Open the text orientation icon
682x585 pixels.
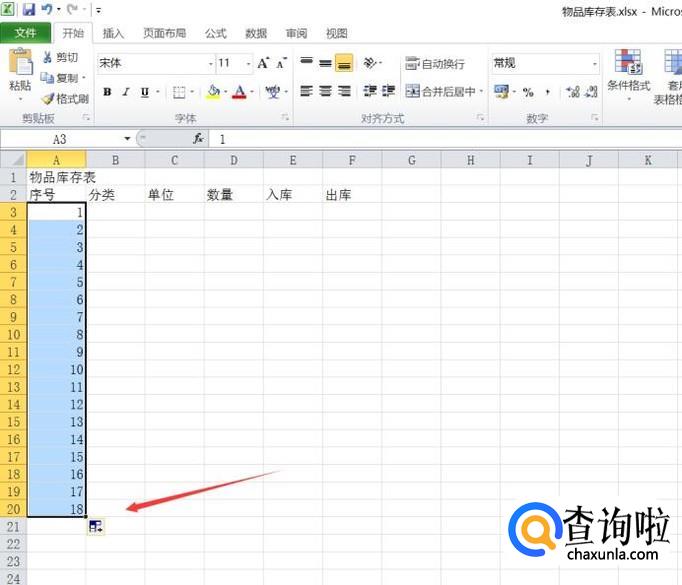(370, 63)
